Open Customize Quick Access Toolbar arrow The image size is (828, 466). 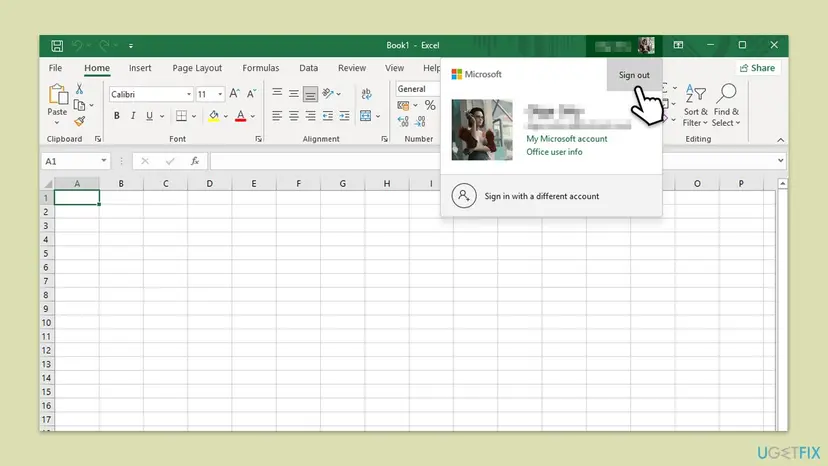(x=130, y=46)
